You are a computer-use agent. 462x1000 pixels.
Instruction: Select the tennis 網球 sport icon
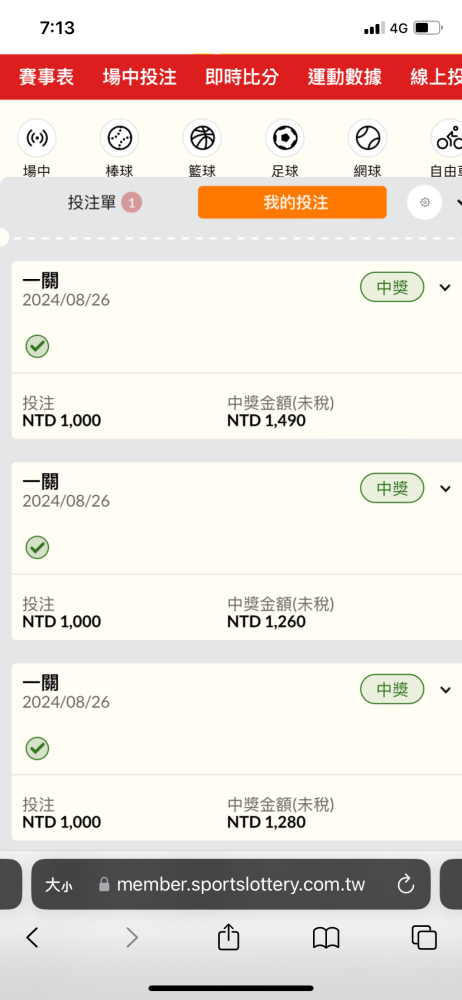(x=368, y=138)
